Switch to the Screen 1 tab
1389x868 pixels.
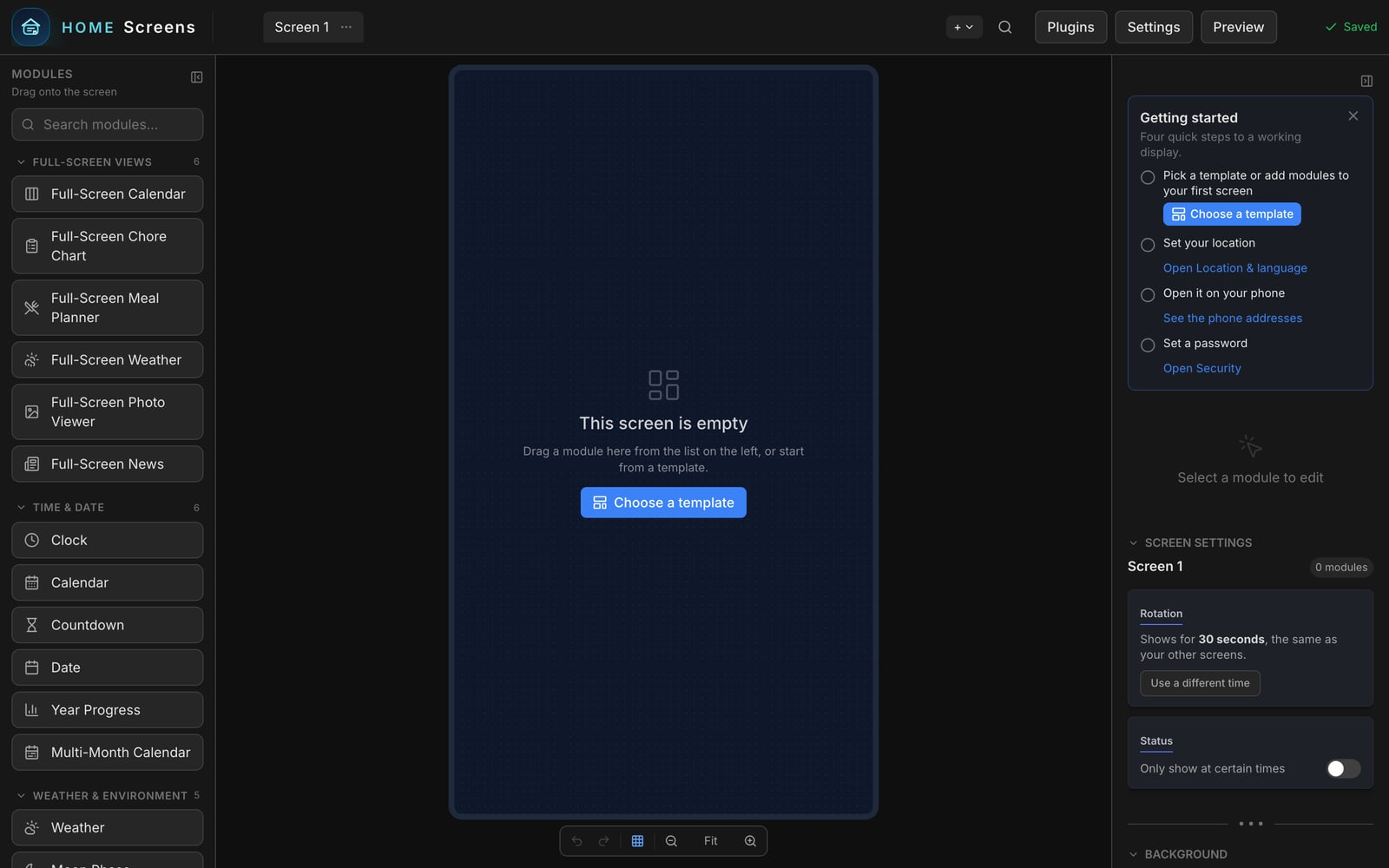pyautogui.click(x=302, y=27)
